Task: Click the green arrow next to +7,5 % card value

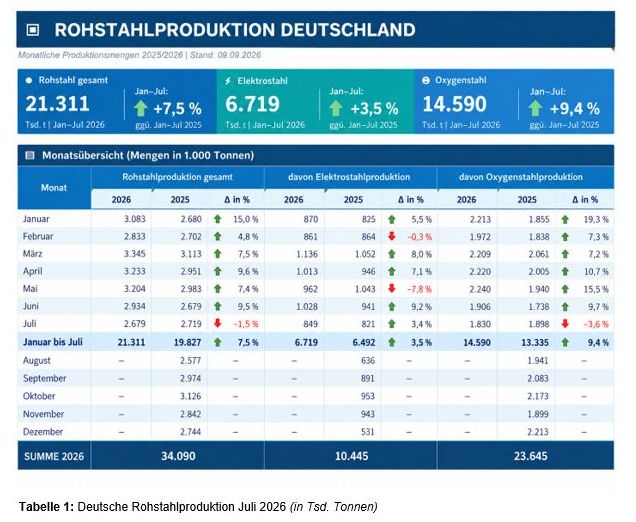Action: [141, 109]
